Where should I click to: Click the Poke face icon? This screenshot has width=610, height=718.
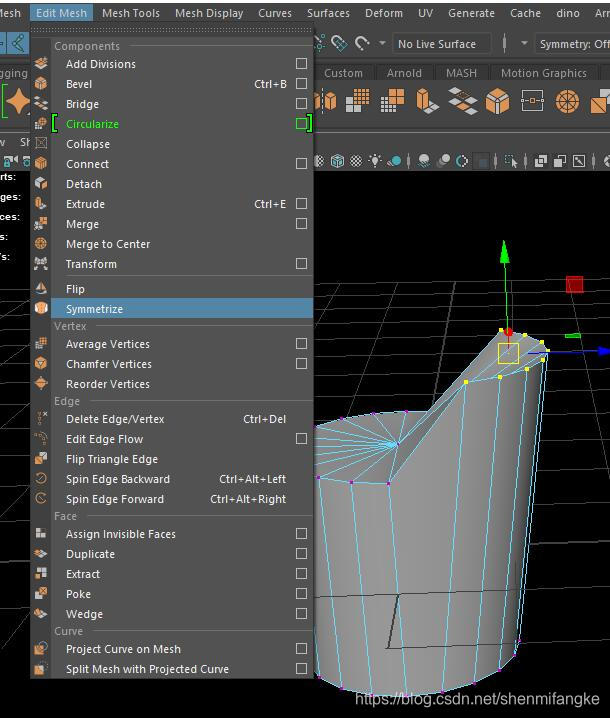pos(41,594)
